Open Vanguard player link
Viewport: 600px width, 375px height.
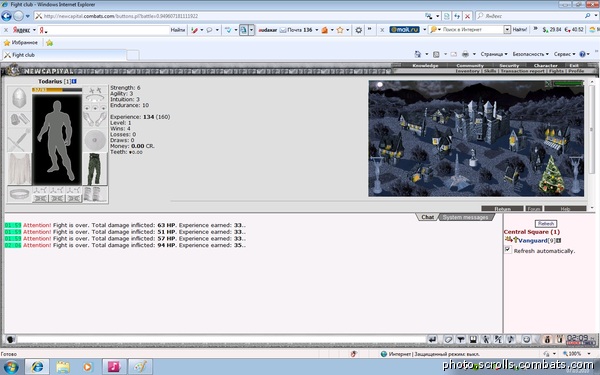(533, 240)
